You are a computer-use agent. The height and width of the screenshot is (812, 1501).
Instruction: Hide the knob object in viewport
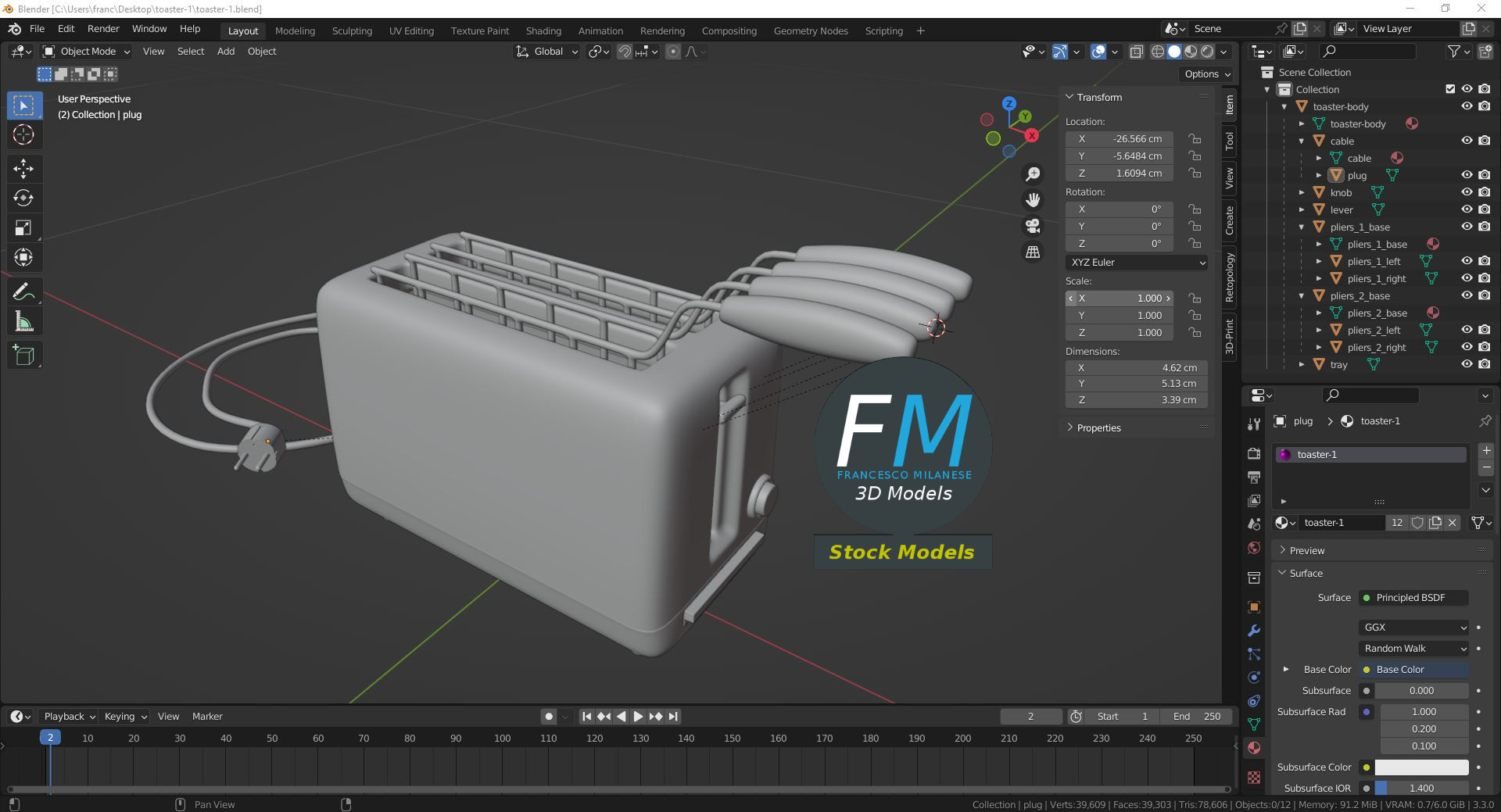pyautogui.click(x=1467, y=192)
